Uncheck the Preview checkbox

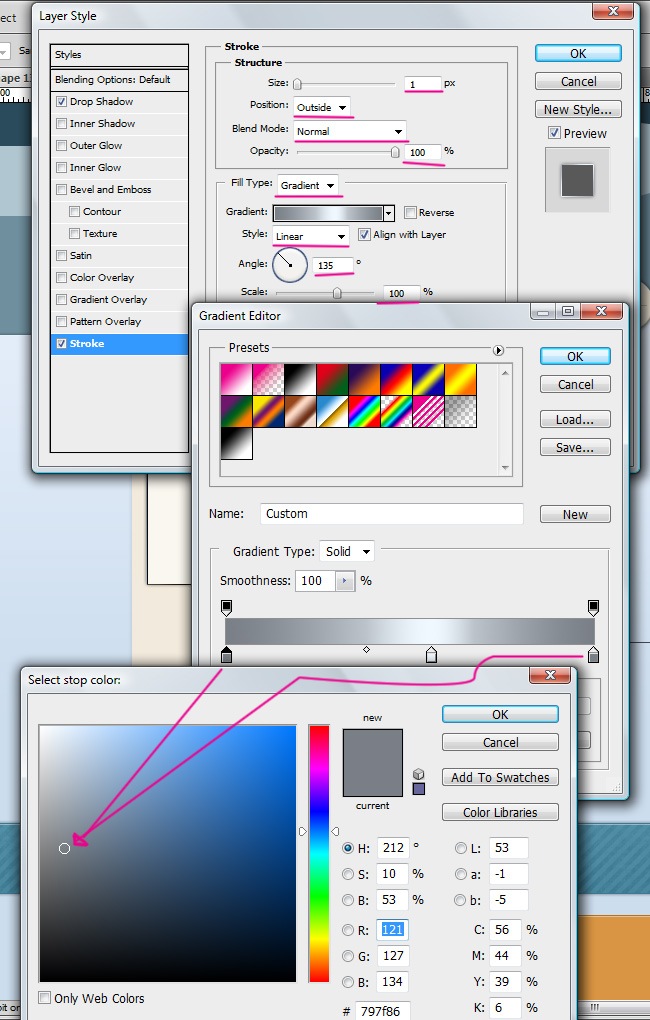(554, 133)
